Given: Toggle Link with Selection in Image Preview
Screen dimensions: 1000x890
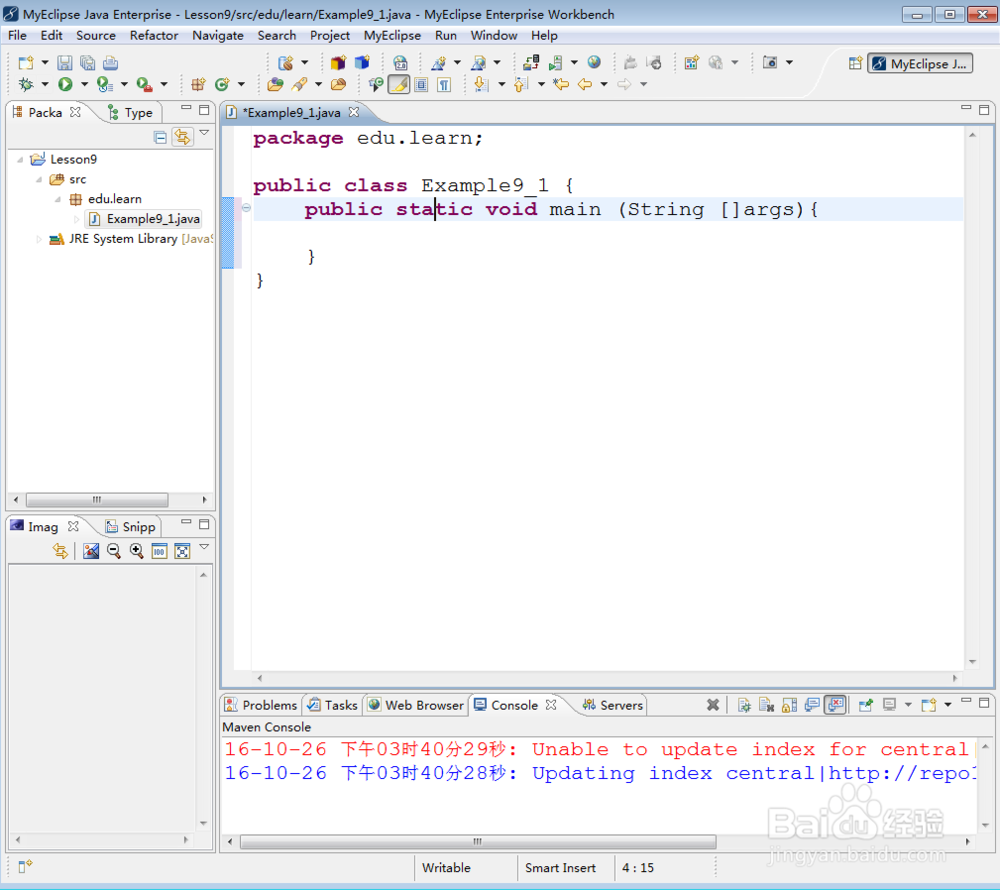Looking at the screenshot, I should click(61, 551).
